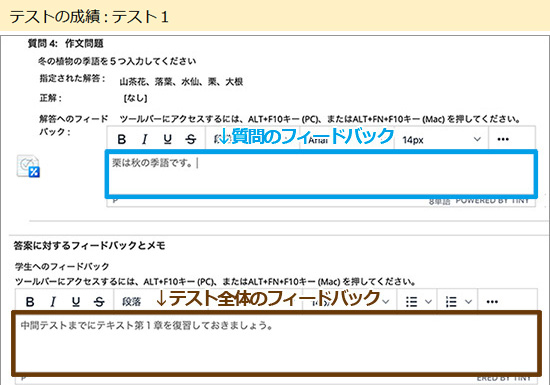
Task: Toggle bold in student feedback toolbar
Action: [30, 302]
